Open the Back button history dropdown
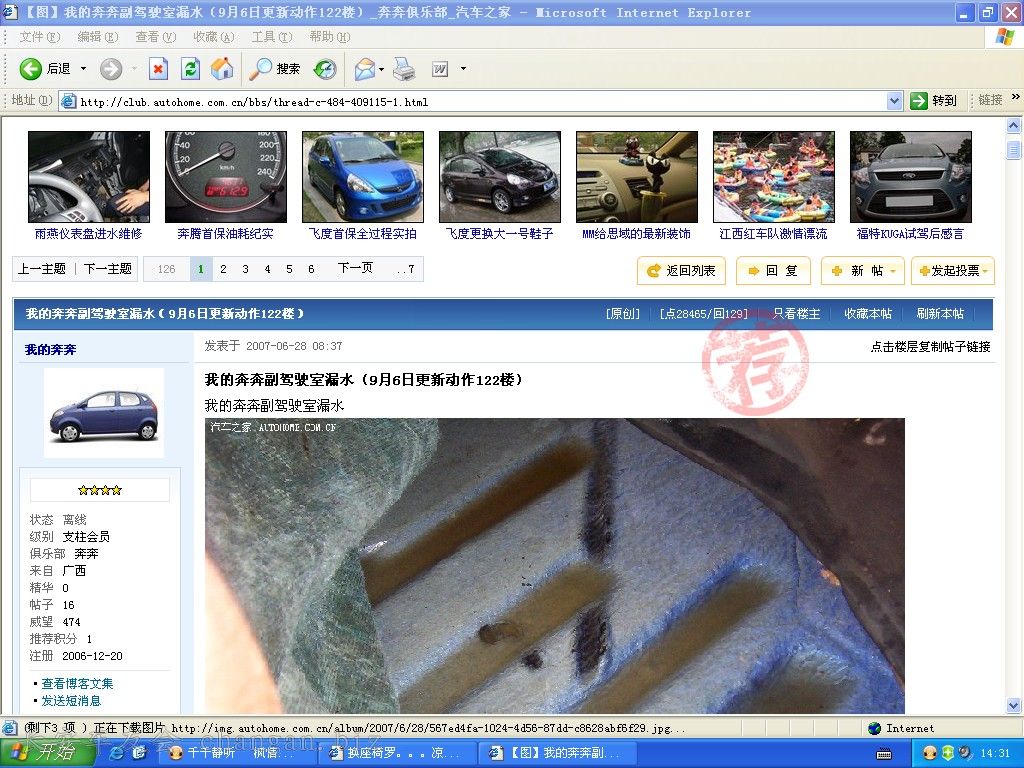The width and height of the screenshot is (1024, 768). 84,69
